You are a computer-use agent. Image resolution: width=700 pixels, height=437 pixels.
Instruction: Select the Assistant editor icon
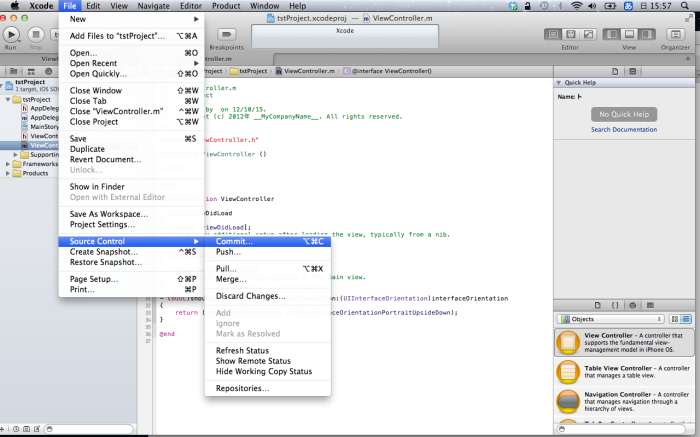tap(571, 34)
